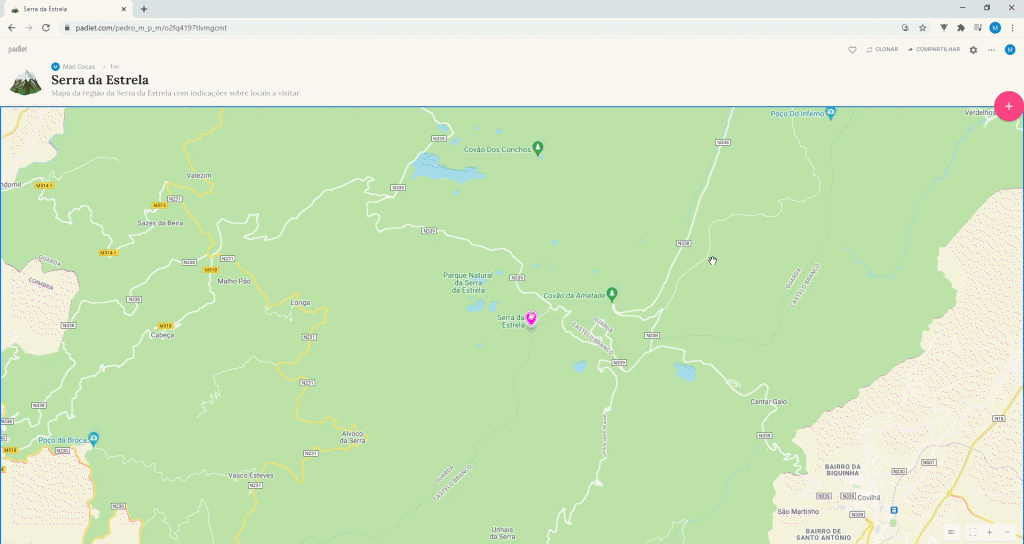The image size is (1024, 544).
Task: Click the Covilhã transit station marker
Action: pos(894,510)
